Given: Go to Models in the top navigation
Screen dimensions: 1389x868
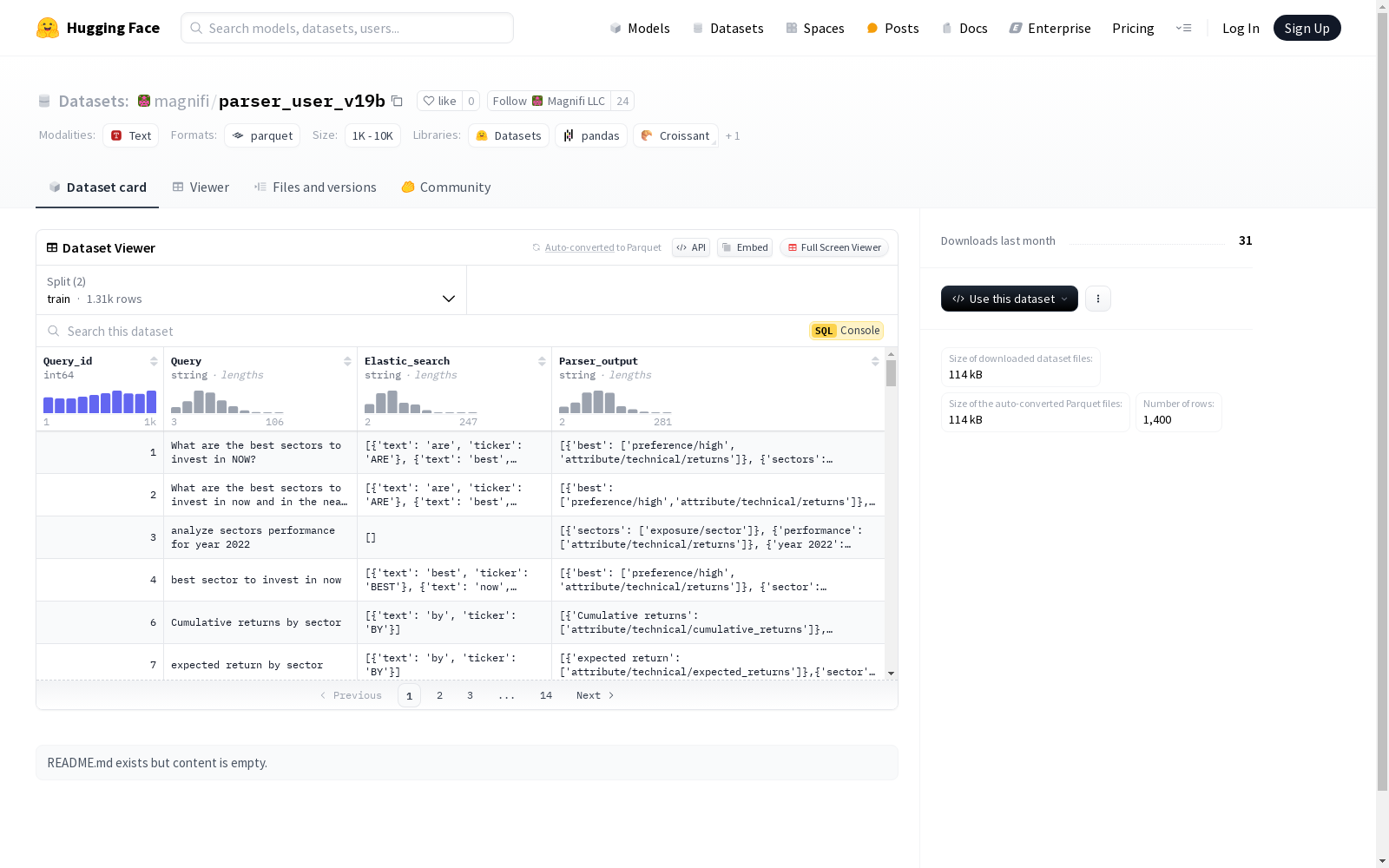Looking at the screenshot, I should point(640,28).
